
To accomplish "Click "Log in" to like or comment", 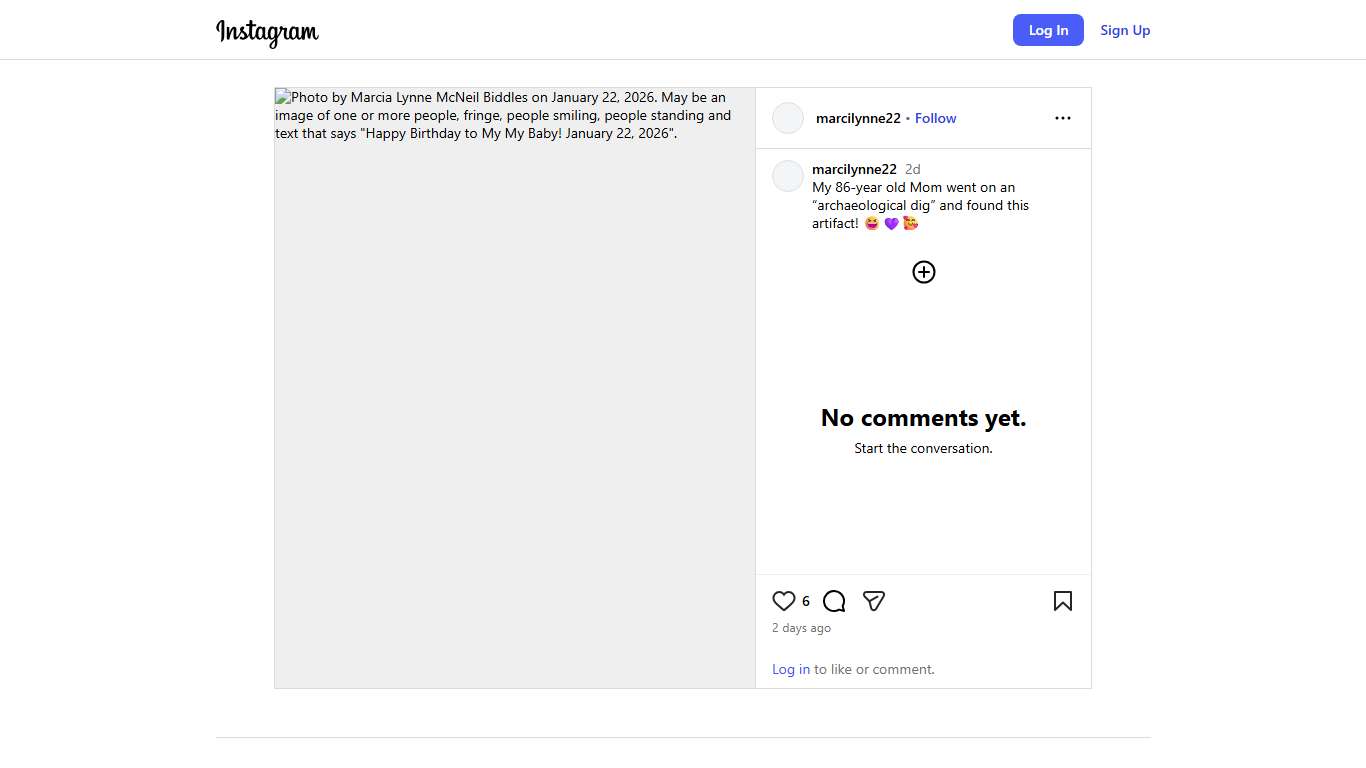I will coord(790,669).
